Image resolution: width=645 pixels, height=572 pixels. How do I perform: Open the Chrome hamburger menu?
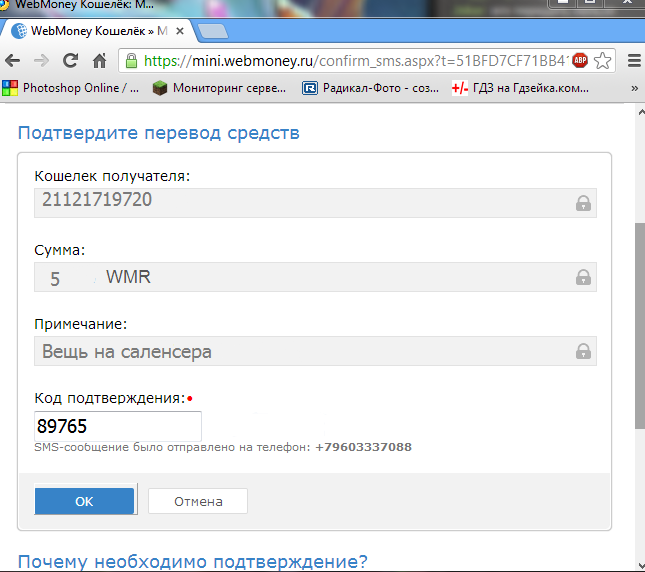[x=634, y=61]
